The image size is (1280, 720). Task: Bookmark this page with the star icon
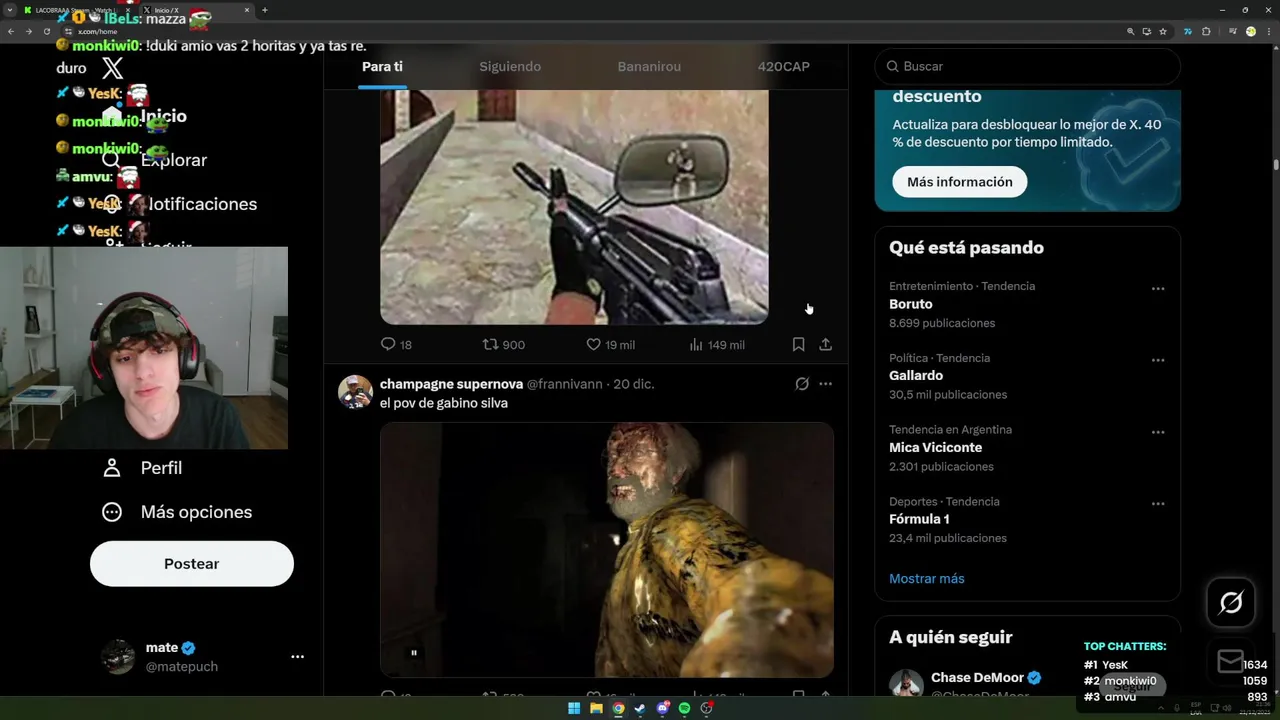(1163, 31)
